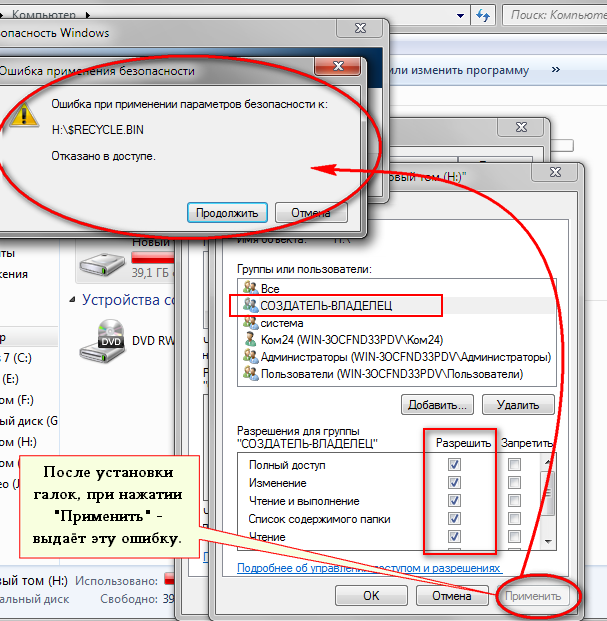Click OK in the permissions dialog

[x=371, y=596]
